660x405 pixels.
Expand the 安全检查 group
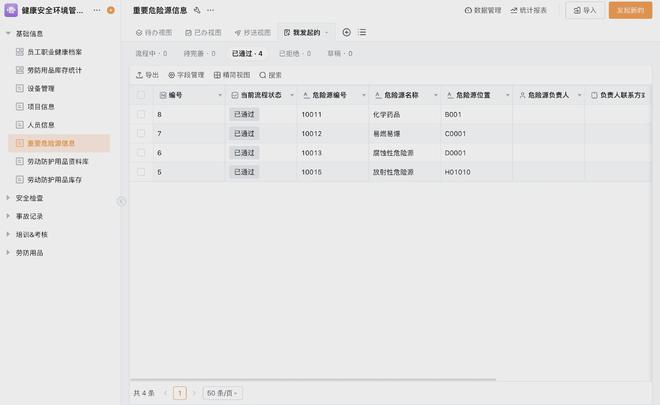(8, 198)
